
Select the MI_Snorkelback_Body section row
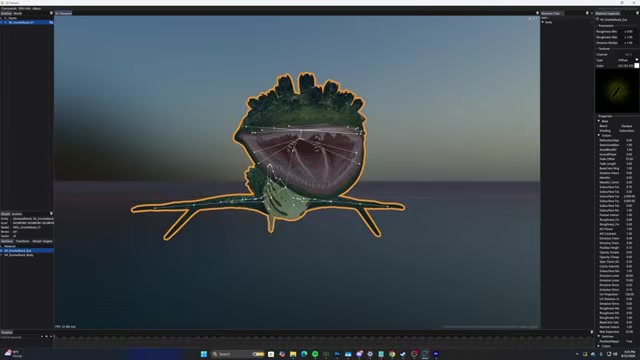tap(27, 255)
